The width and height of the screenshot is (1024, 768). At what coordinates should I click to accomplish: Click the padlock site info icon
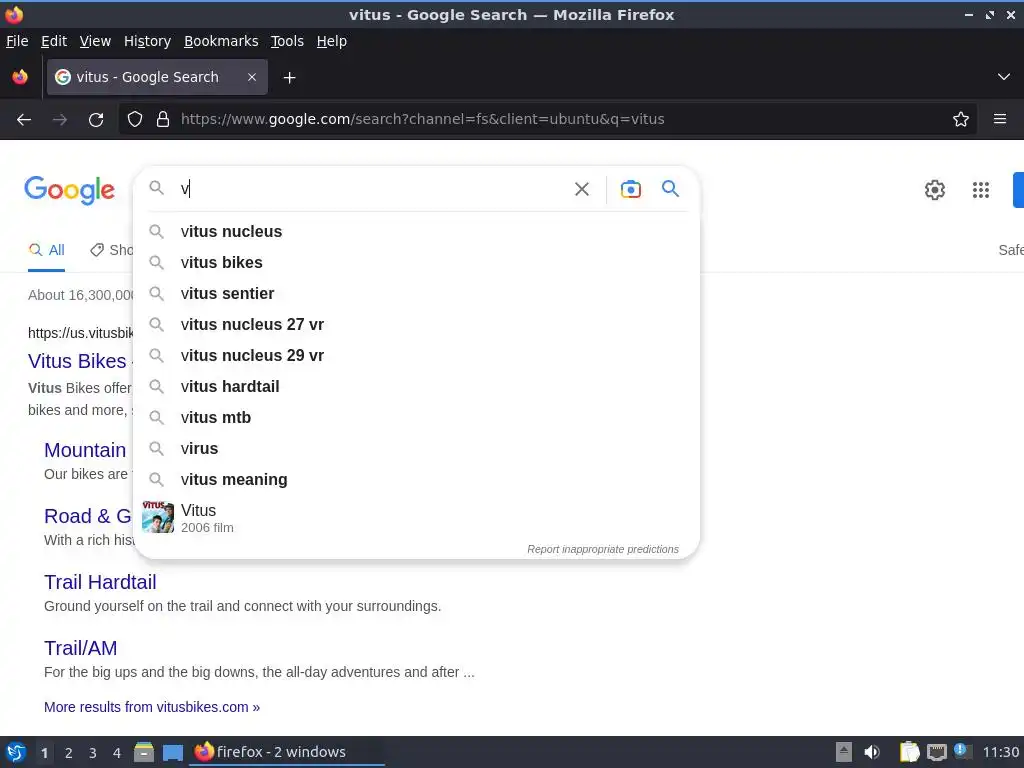click(x=163, y=119)
